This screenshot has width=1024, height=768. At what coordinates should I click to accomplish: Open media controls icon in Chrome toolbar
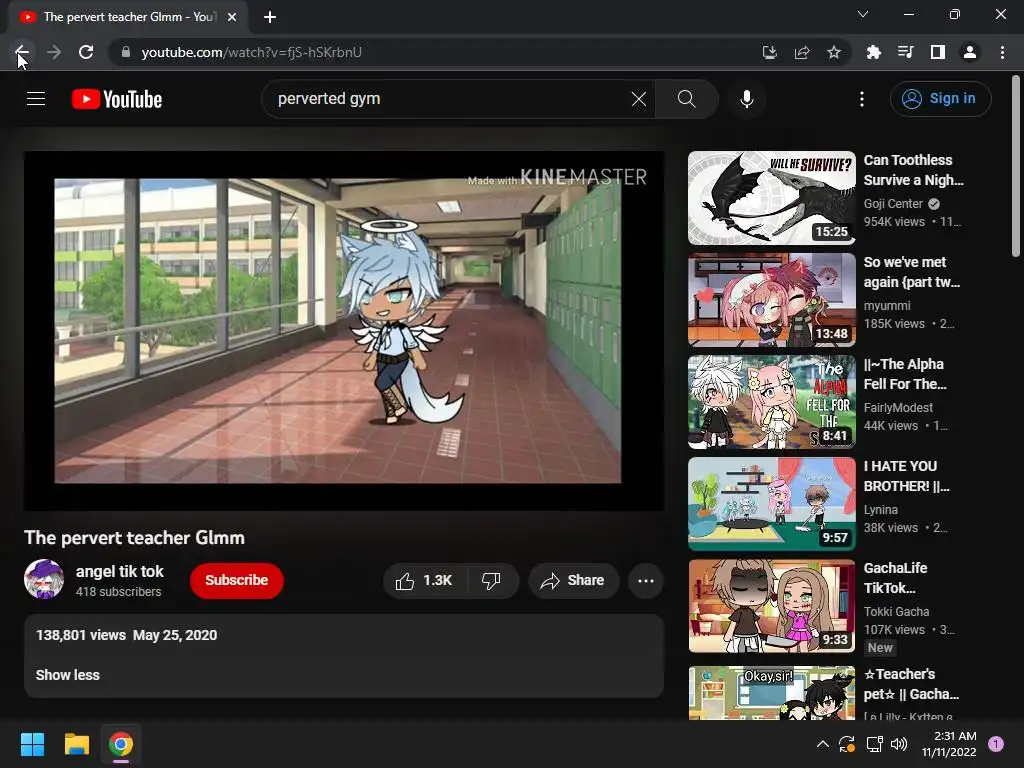[905, 52]
